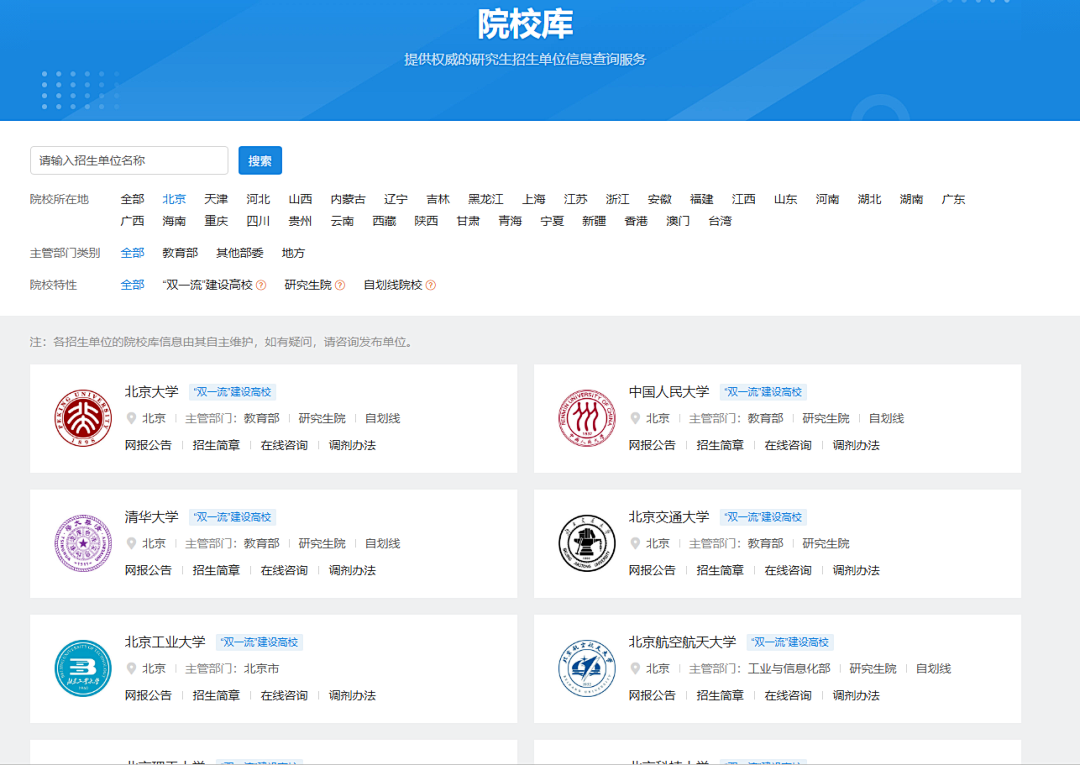1080x765 pixels.
Task: Click help icon next to 自划线院校 filter
Action: [x=430, y=285]
